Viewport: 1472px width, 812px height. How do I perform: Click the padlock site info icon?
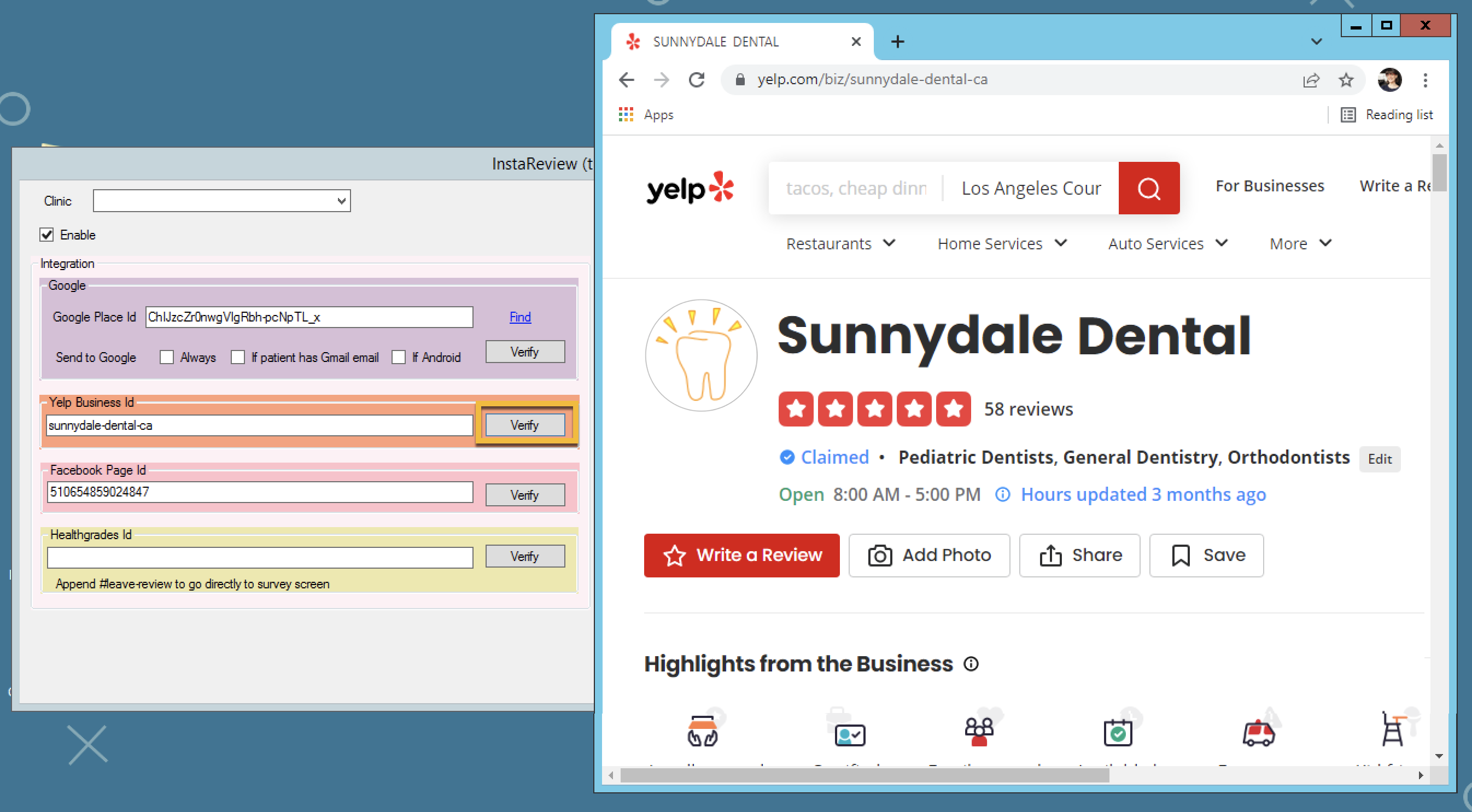point(740,79)
